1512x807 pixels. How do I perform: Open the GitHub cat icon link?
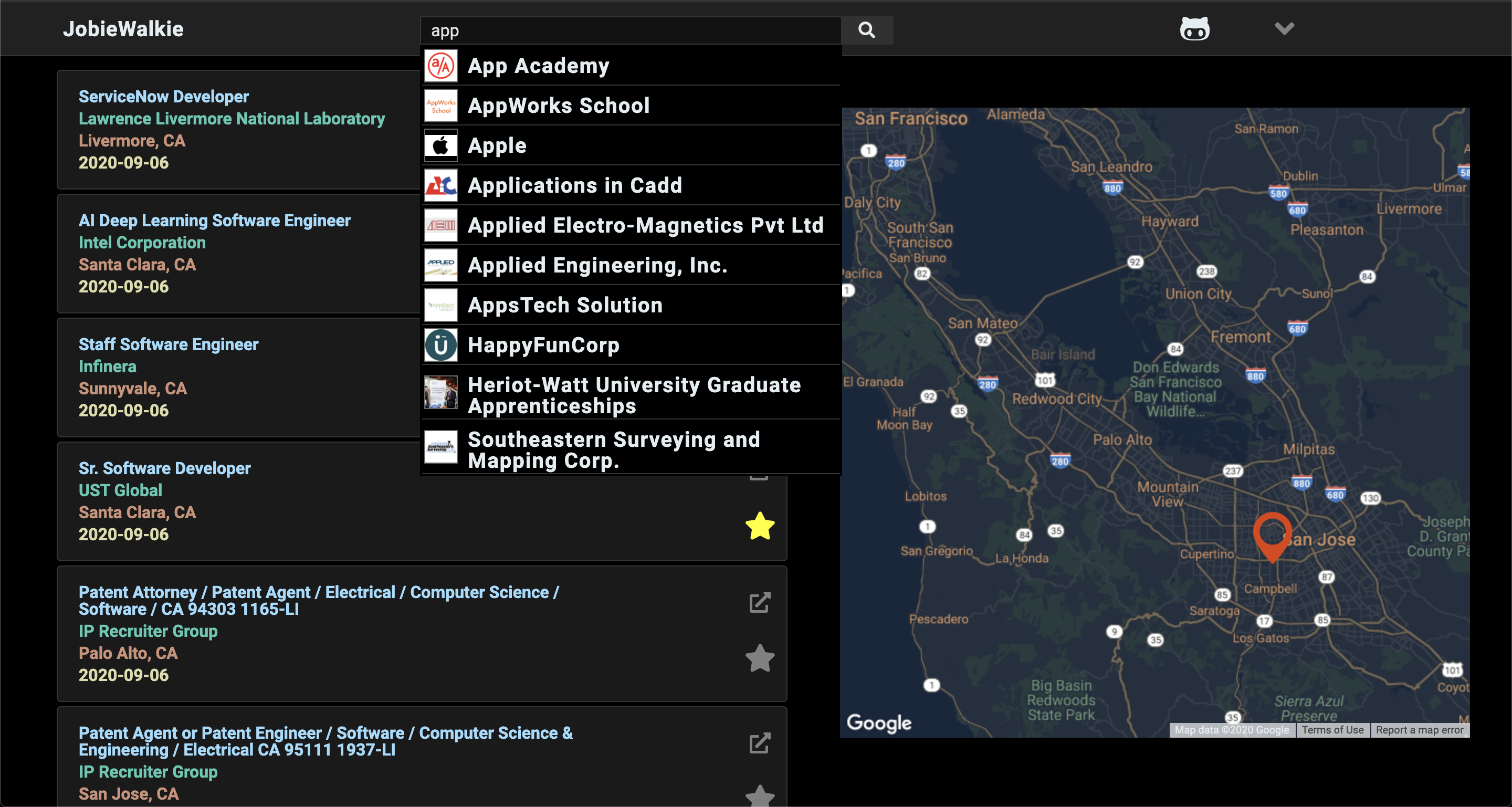click(1194, 28)
